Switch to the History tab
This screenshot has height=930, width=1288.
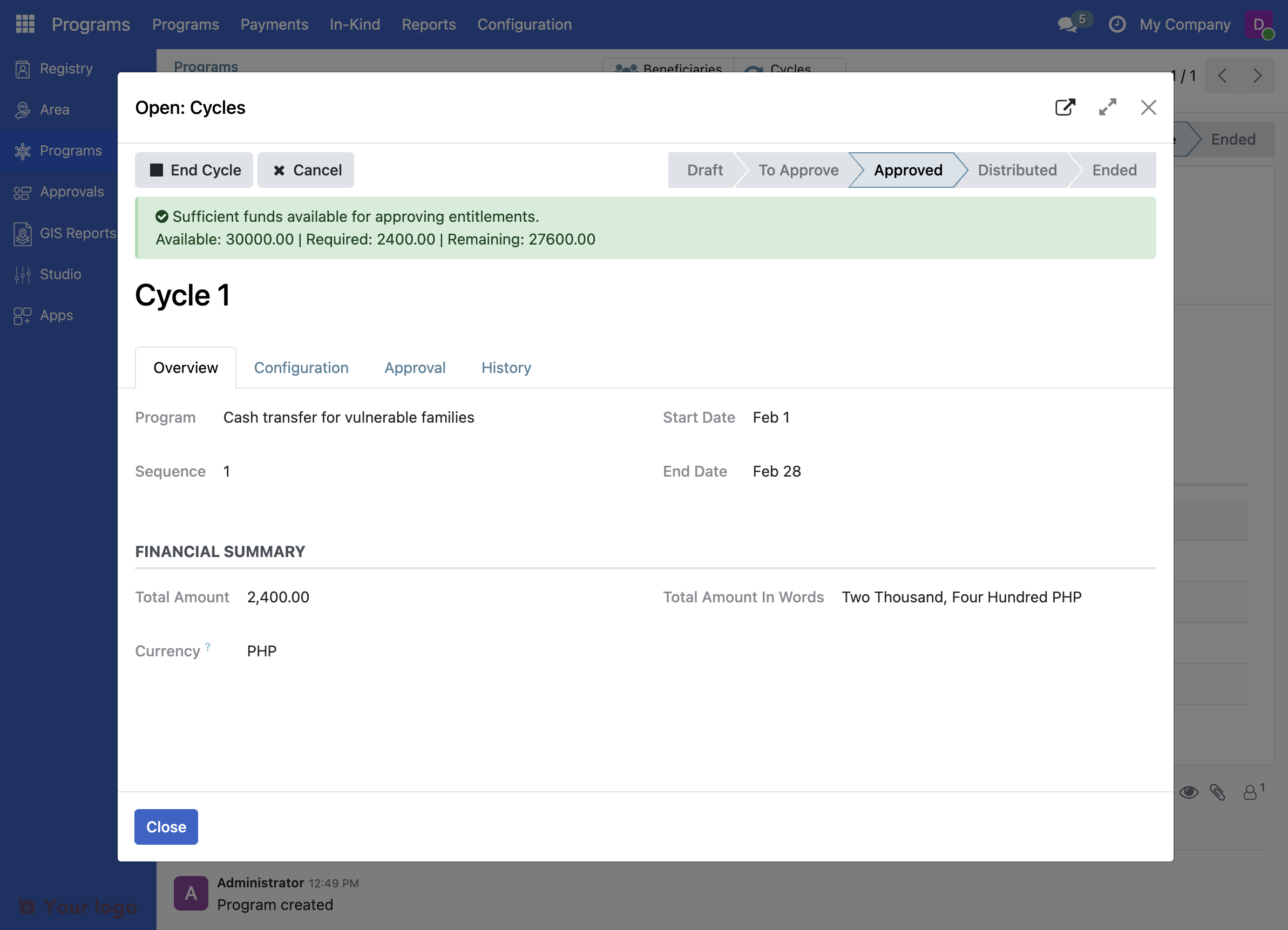pos(505,368)
